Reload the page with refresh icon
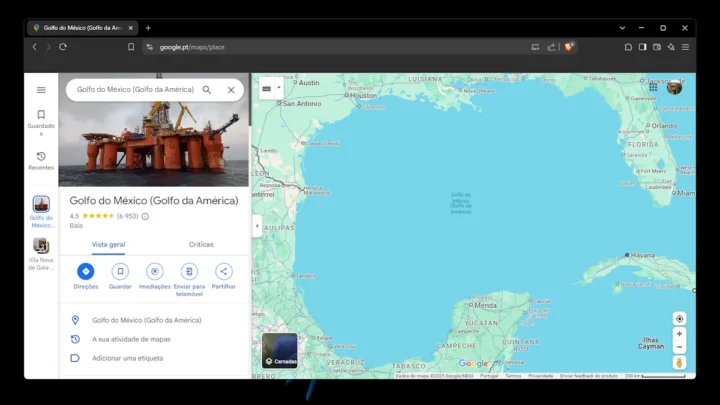Image resolution: width=720 pixels, height=405 pixels. click(x=63, y=47)
